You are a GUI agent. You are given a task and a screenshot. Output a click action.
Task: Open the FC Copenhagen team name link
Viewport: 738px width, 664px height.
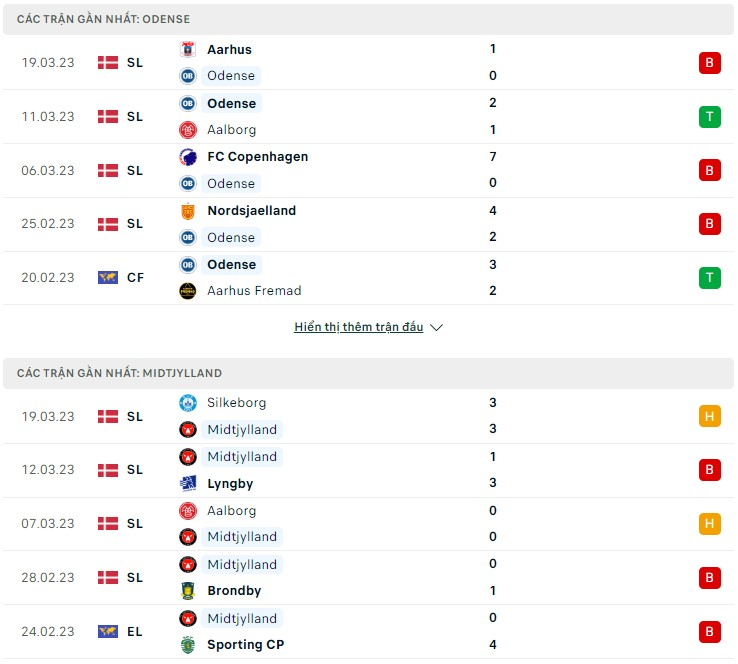257,157
